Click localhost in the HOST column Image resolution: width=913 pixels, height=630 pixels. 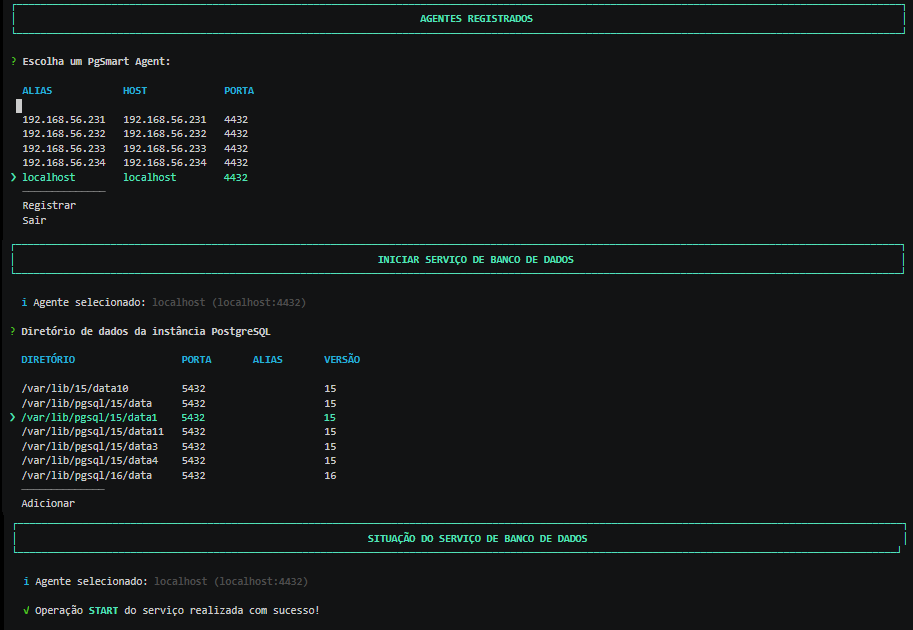[150, 177]
